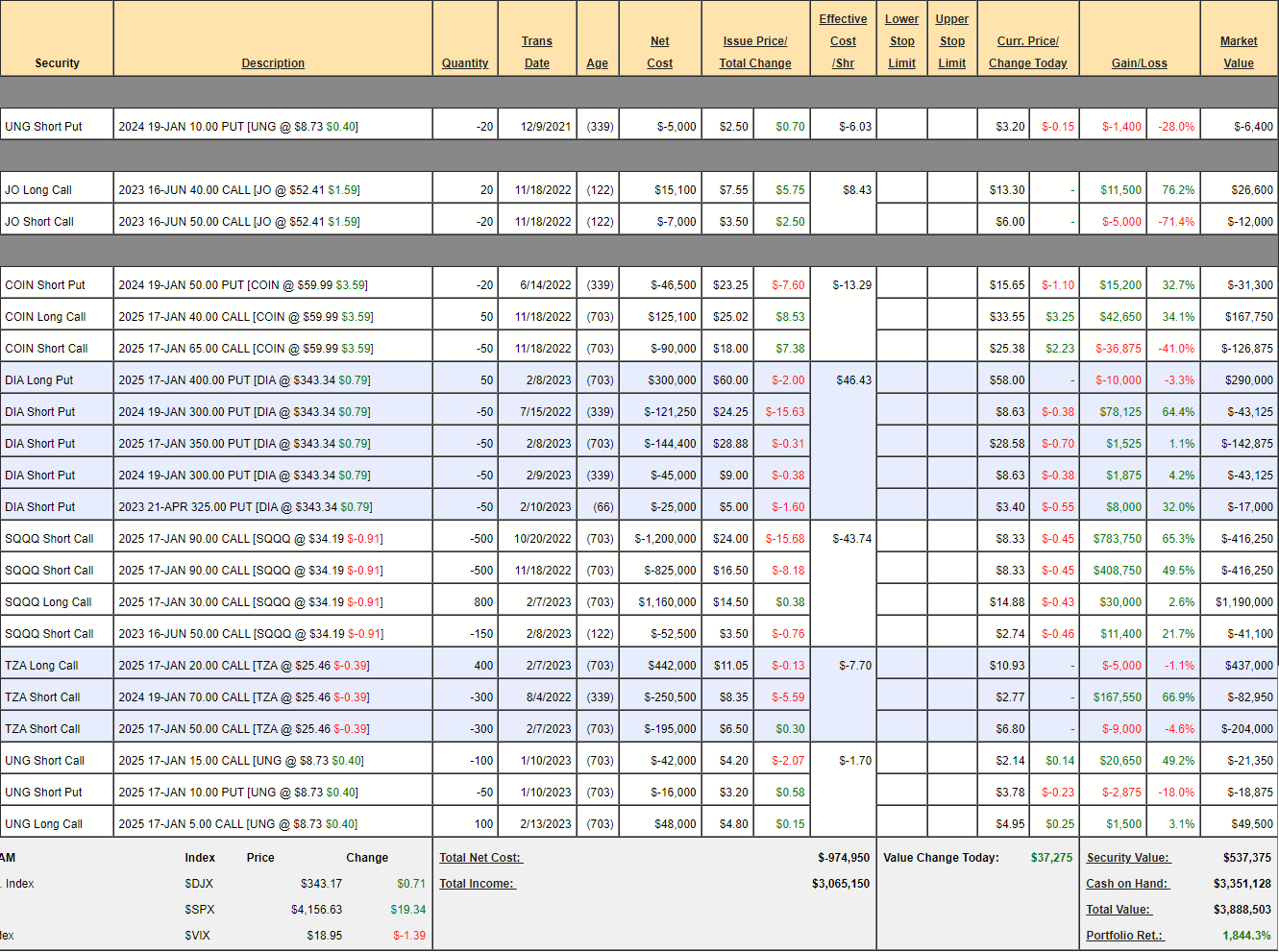Click the Total Net Cost label

[480, 858]
